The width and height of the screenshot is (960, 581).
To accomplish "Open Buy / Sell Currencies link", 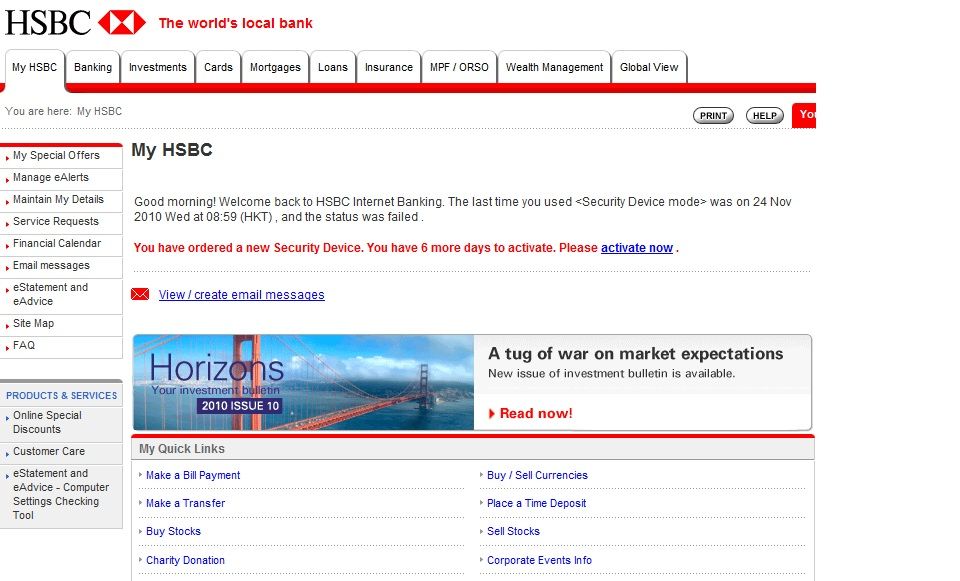I will coord(538,475).
